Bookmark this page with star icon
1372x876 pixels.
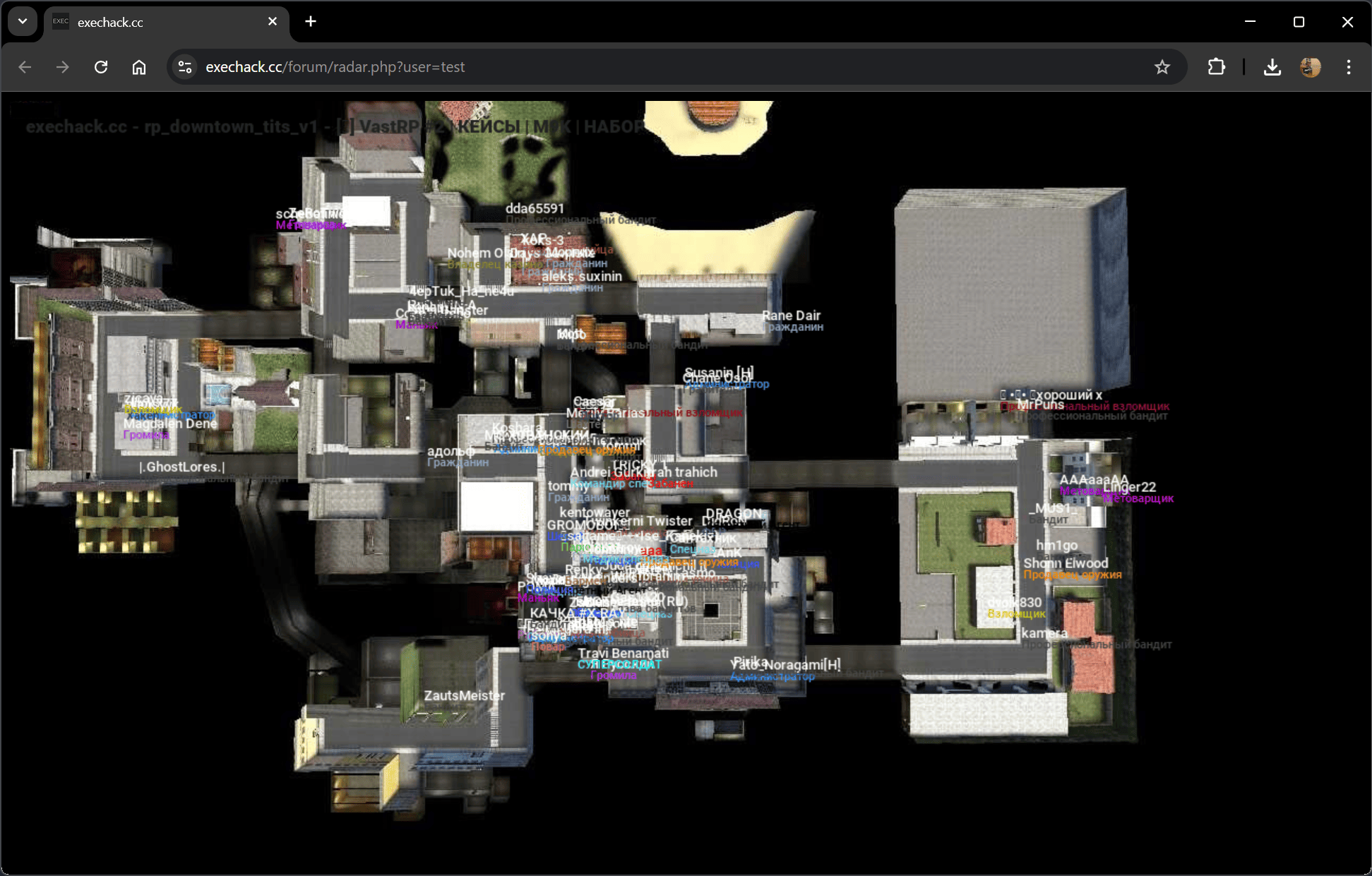[1162, 67]
